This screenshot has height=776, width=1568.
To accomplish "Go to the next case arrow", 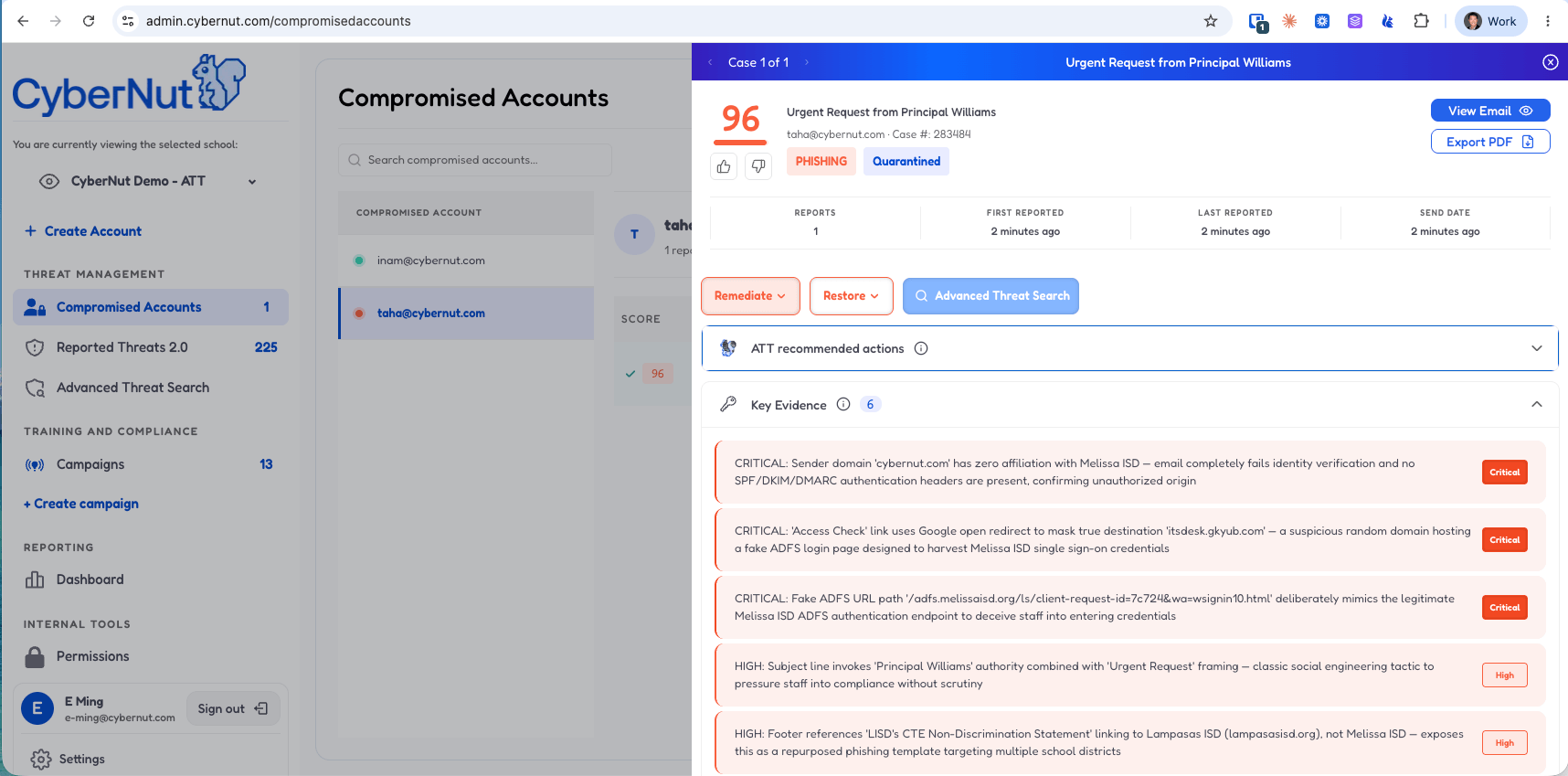I will 807,62.
